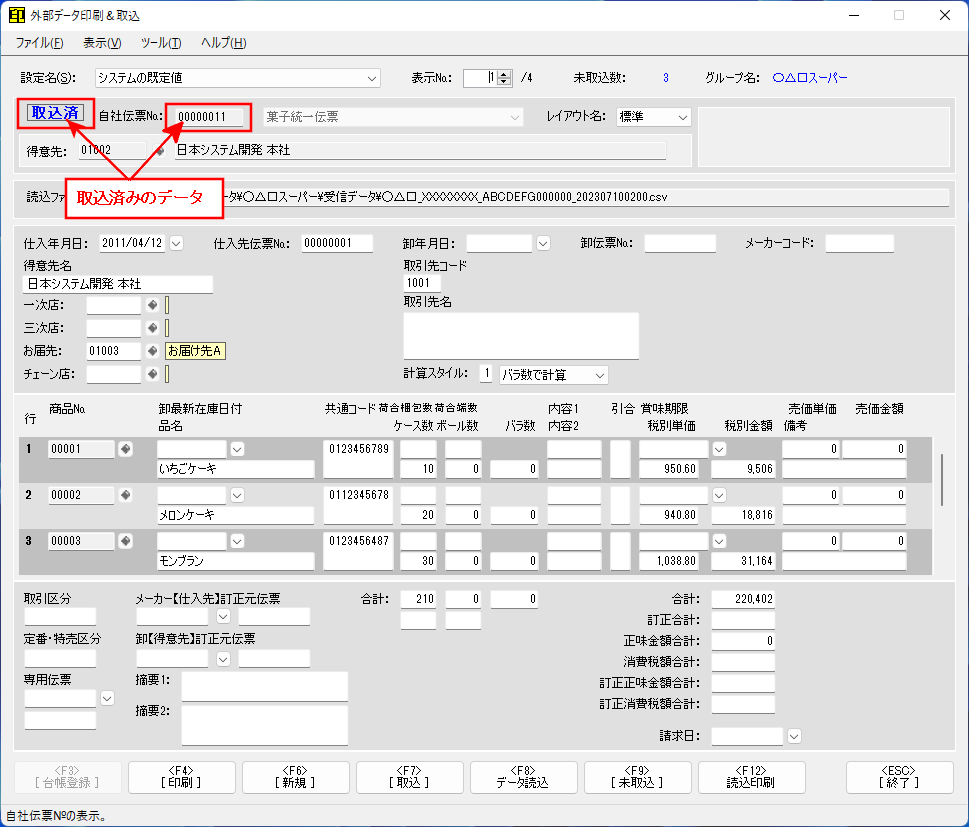
Task: Click the 取引先コード field 1001
Action: coord(422,283)
